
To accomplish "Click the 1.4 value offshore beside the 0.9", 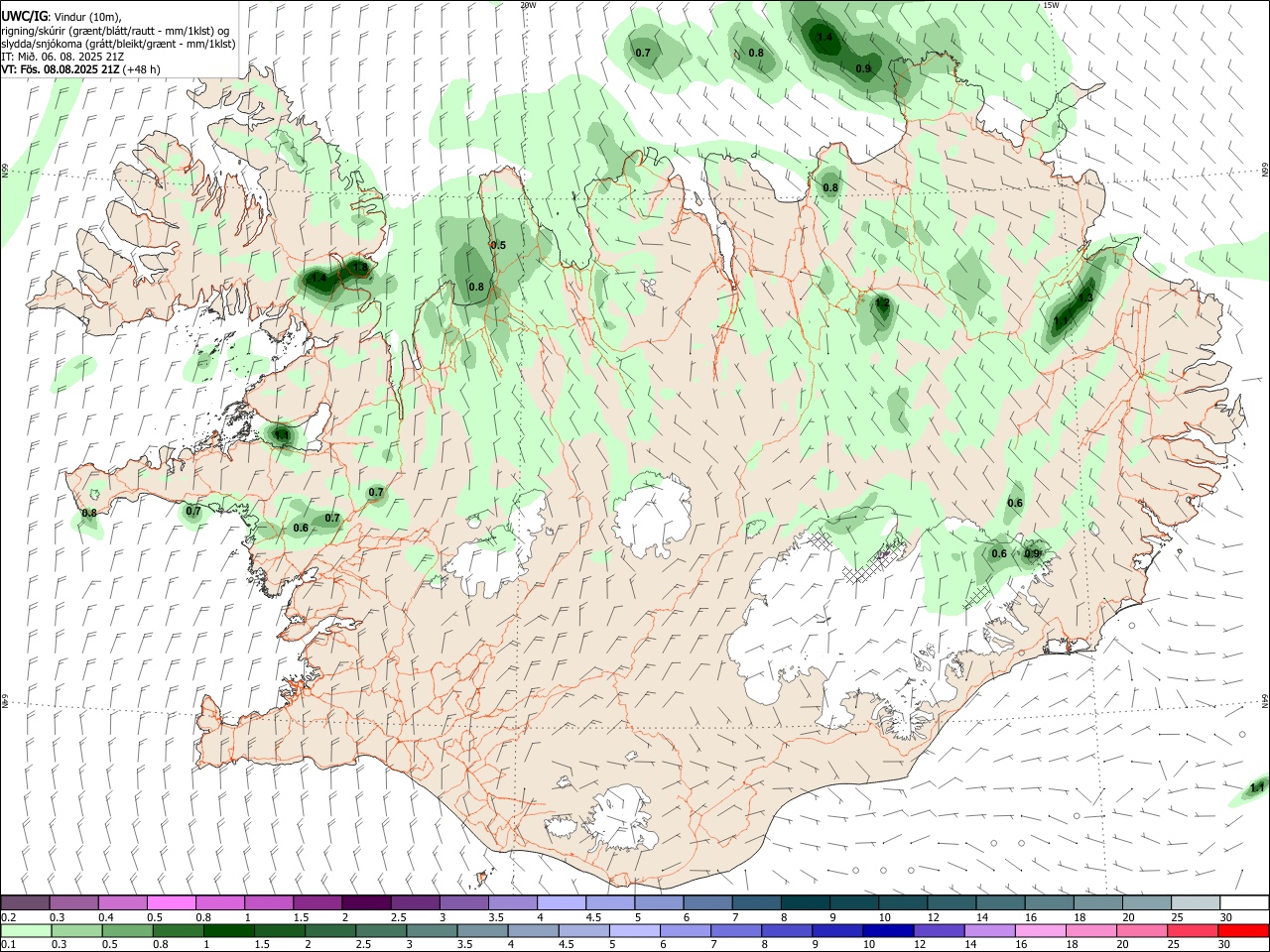I will pos(824,38).
